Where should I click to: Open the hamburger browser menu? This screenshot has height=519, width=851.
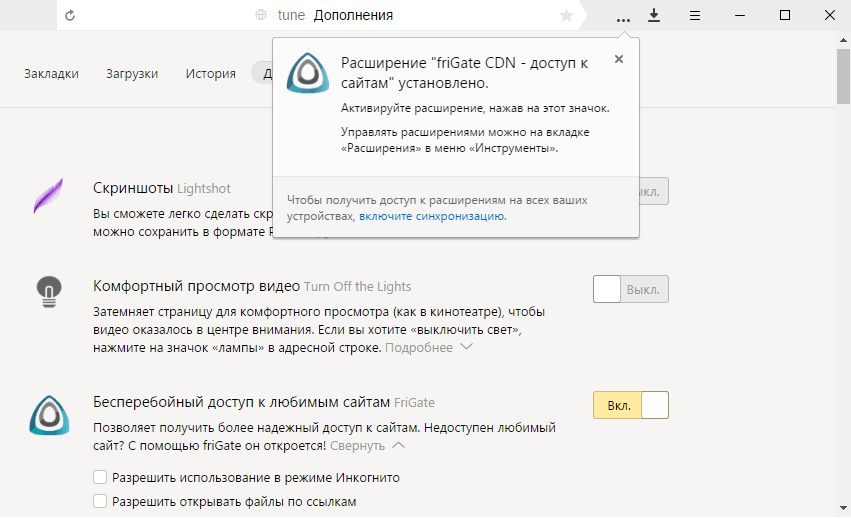695,16
